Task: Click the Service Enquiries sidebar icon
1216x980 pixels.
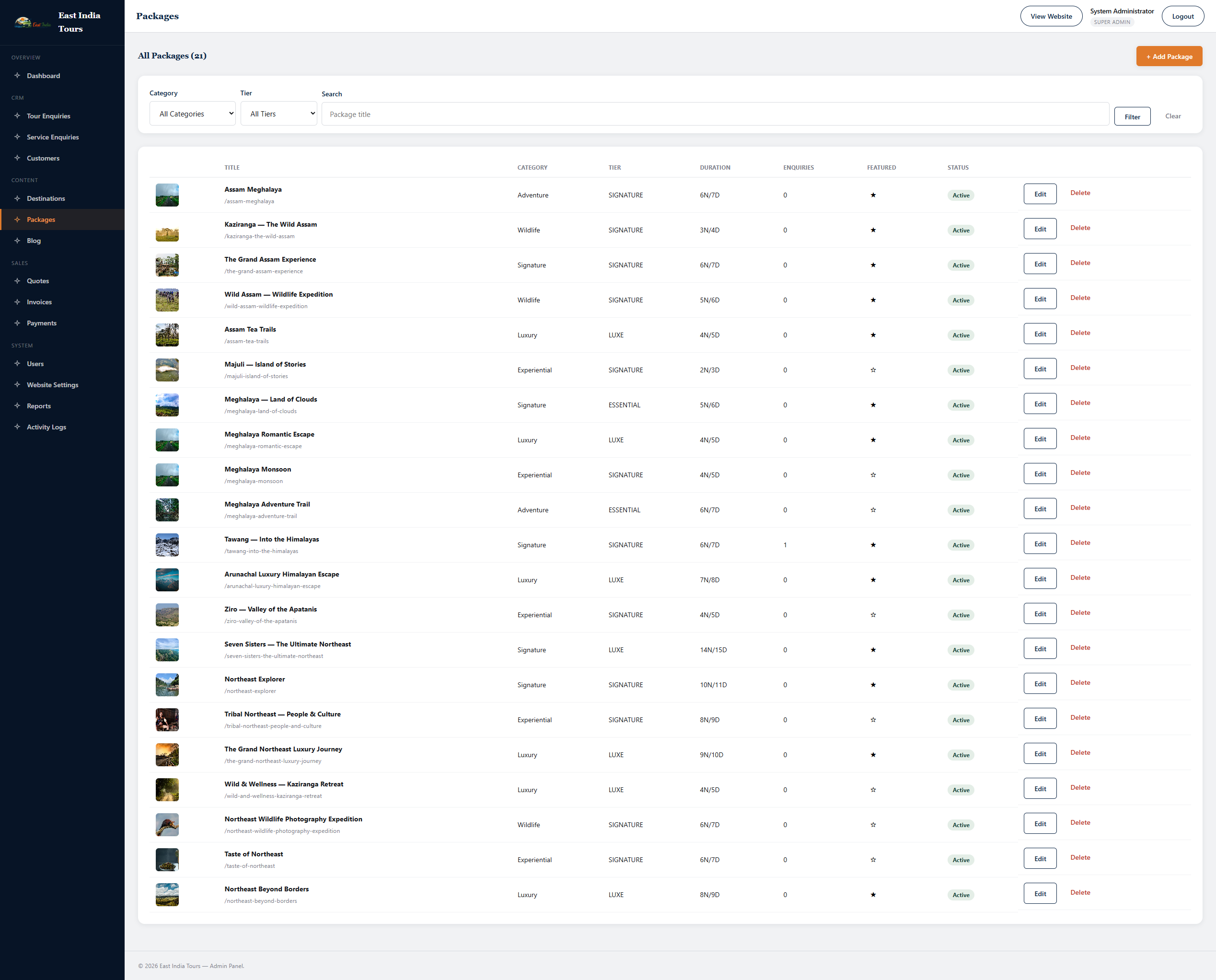Action: (x=18, y=137)
